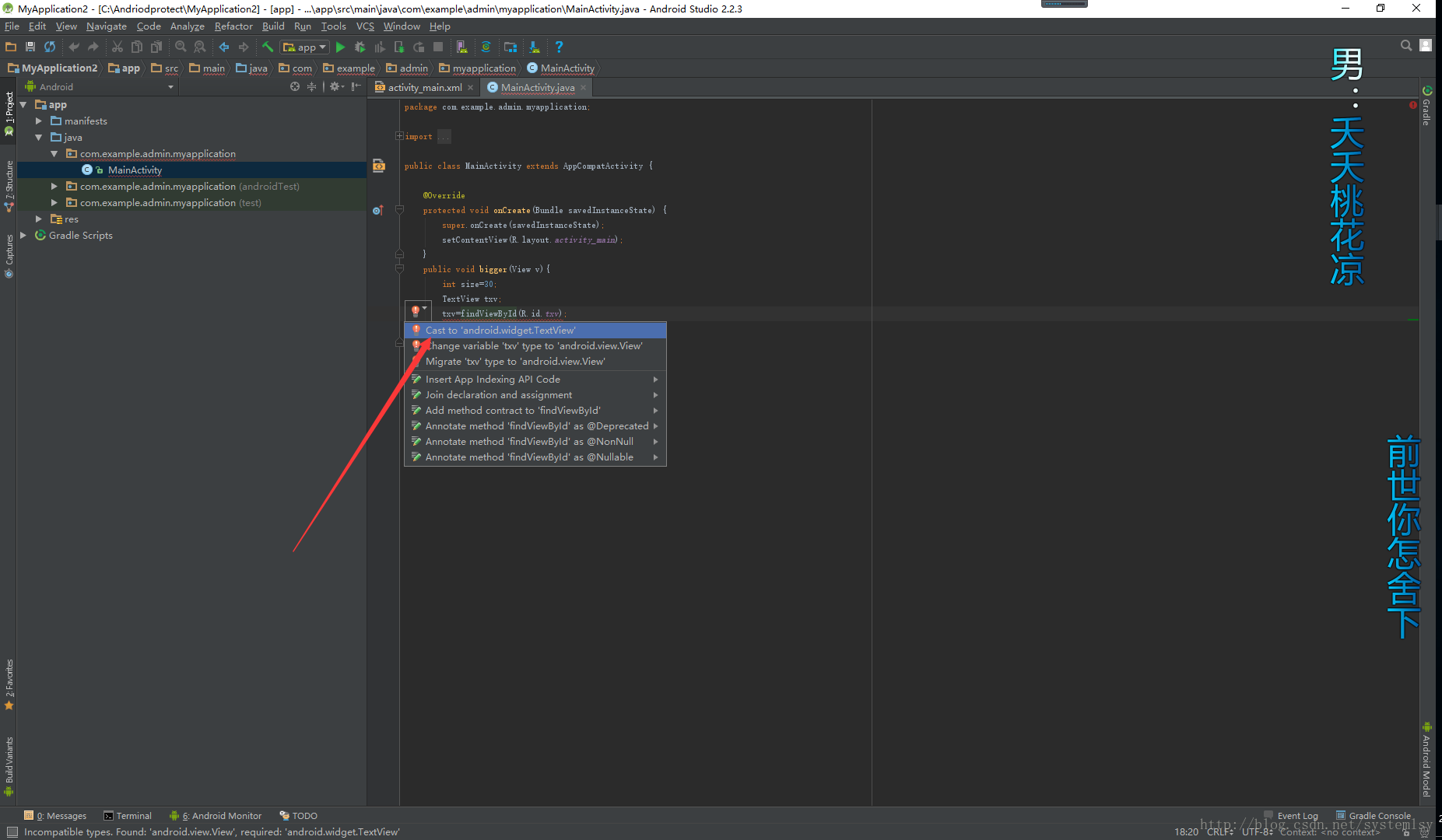
Task: Click the Undo arrow icon
Action: (74, 47)
